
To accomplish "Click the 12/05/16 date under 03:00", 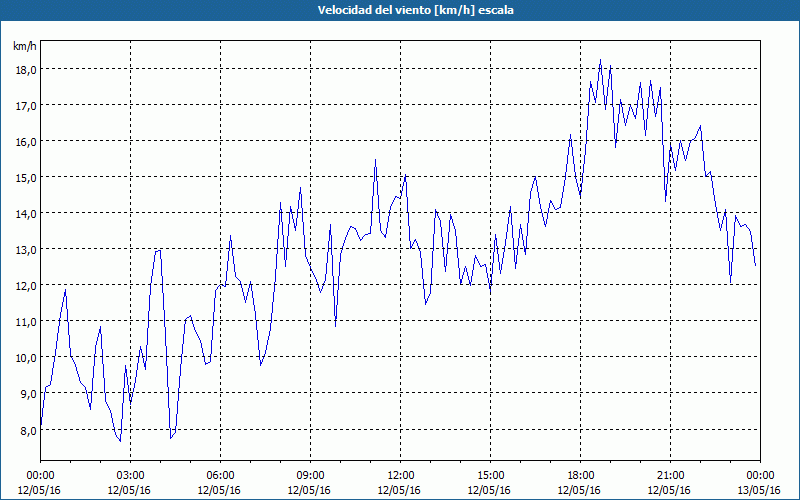I will coord(129,490).
